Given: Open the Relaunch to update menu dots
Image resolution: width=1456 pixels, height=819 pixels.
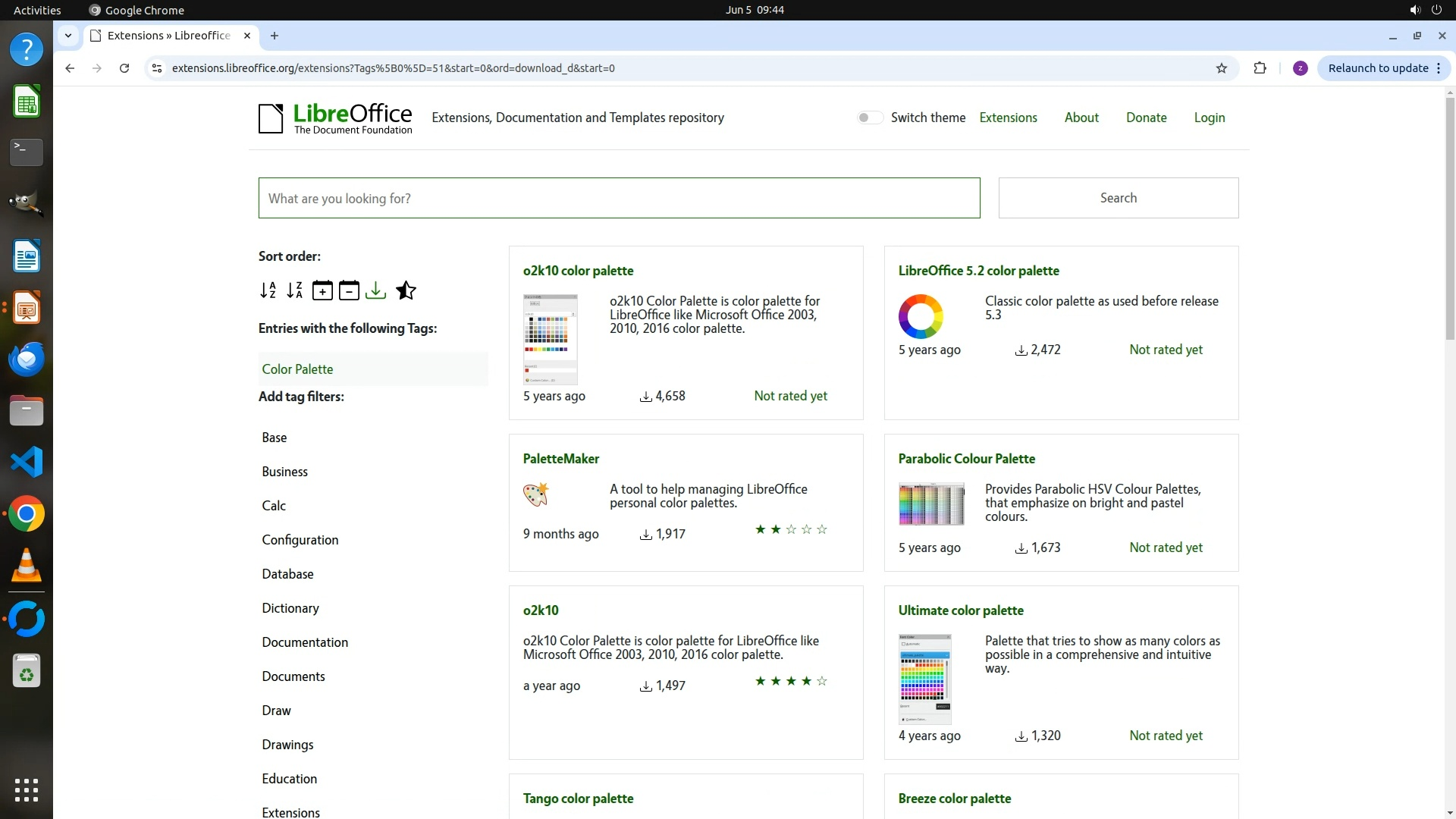Looking at the screenshot, I should (1438, 68).
